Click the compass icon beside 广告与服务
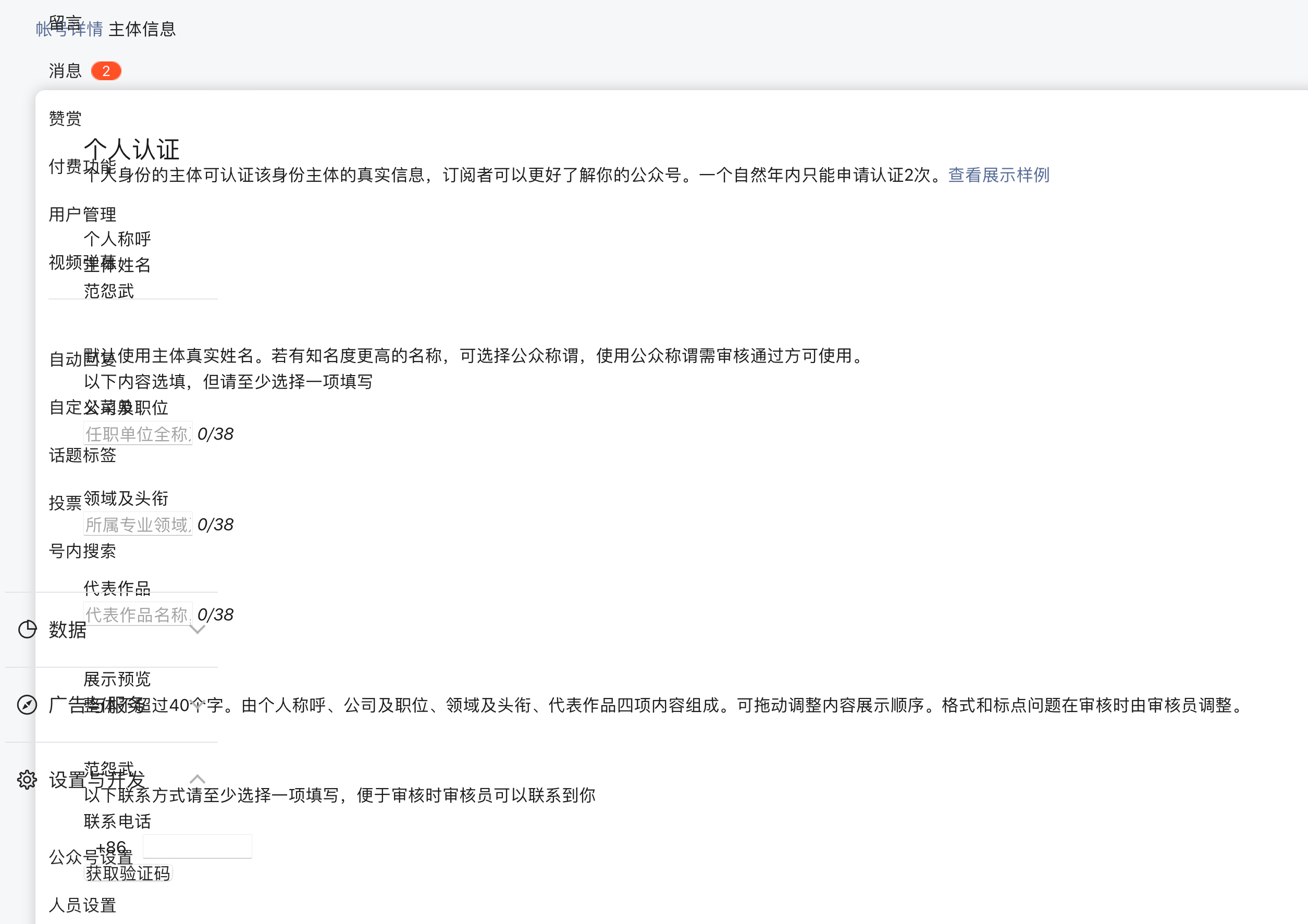 pyautogui.click(x=27, y=704)
